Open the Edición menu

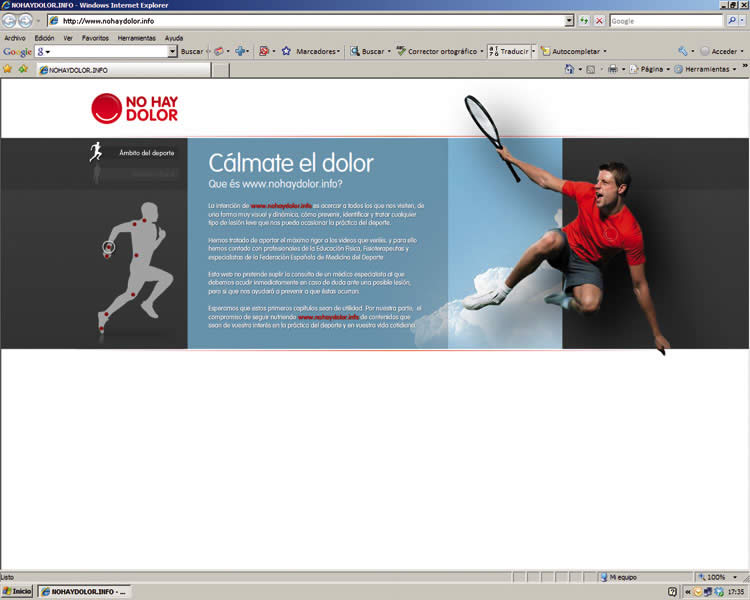[x=44, y=38]
